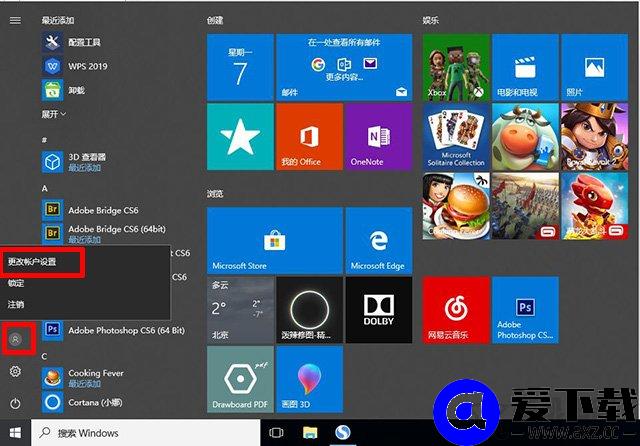The width and height of the screenshot is (640, 446).
Task: Open Adobe Photoshop CS tile
Action: 525,310
